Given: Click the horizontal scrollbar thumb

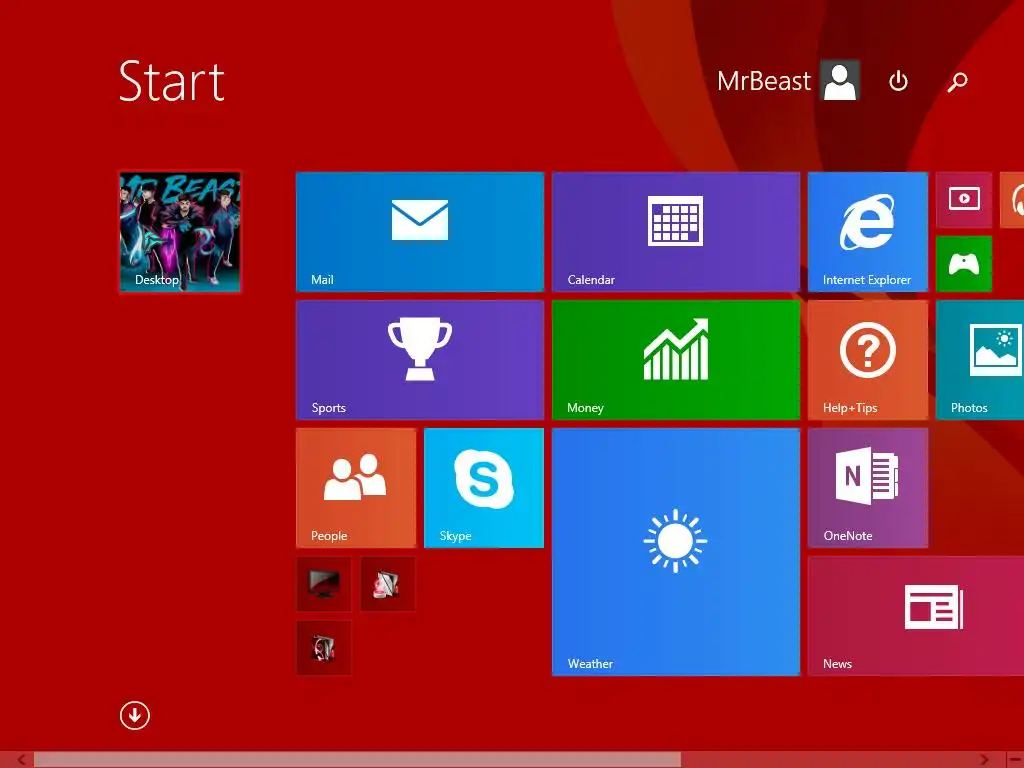Looking at the screenshot, I should 357,760.
